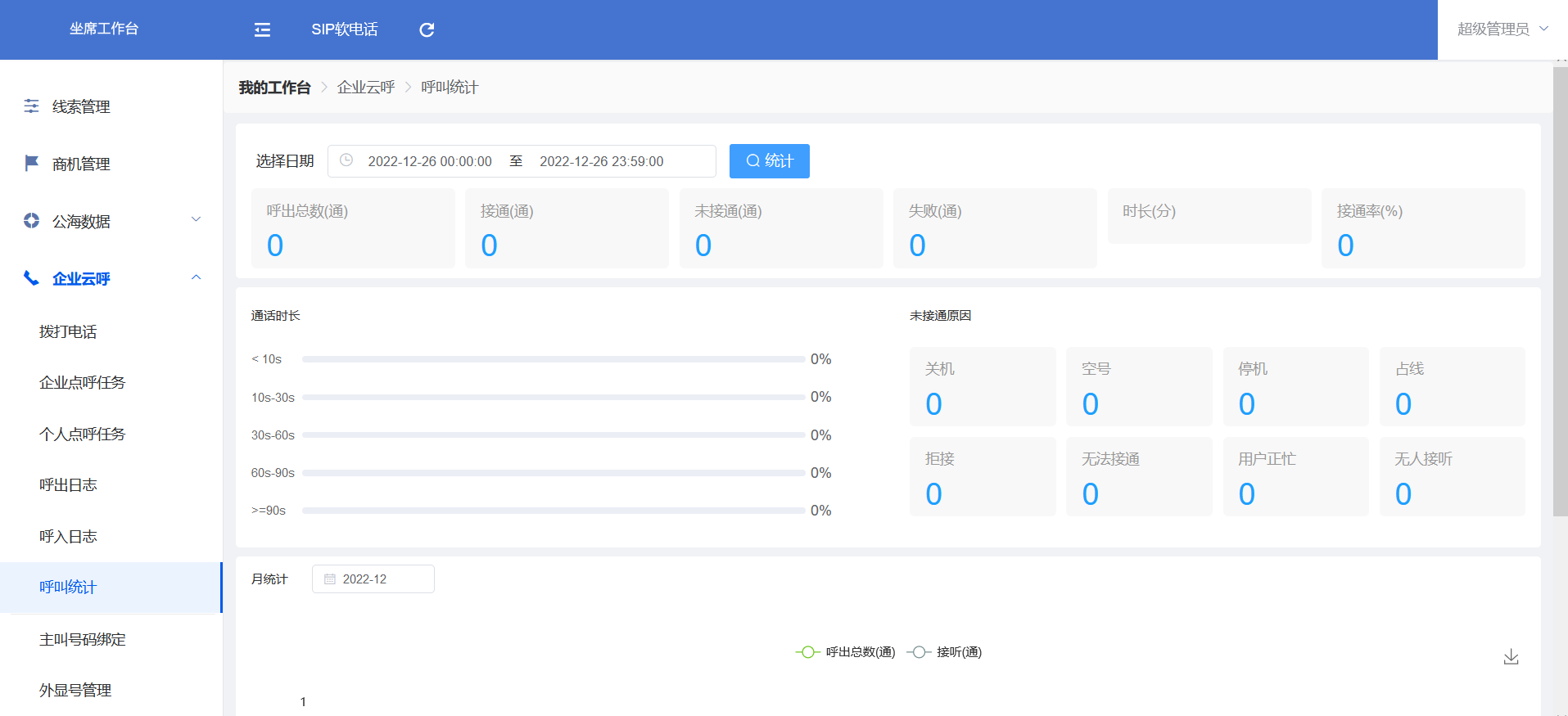The image size is (1568, 716).
Task: Click the 企业云呼 phone icon
Action: 31,278
